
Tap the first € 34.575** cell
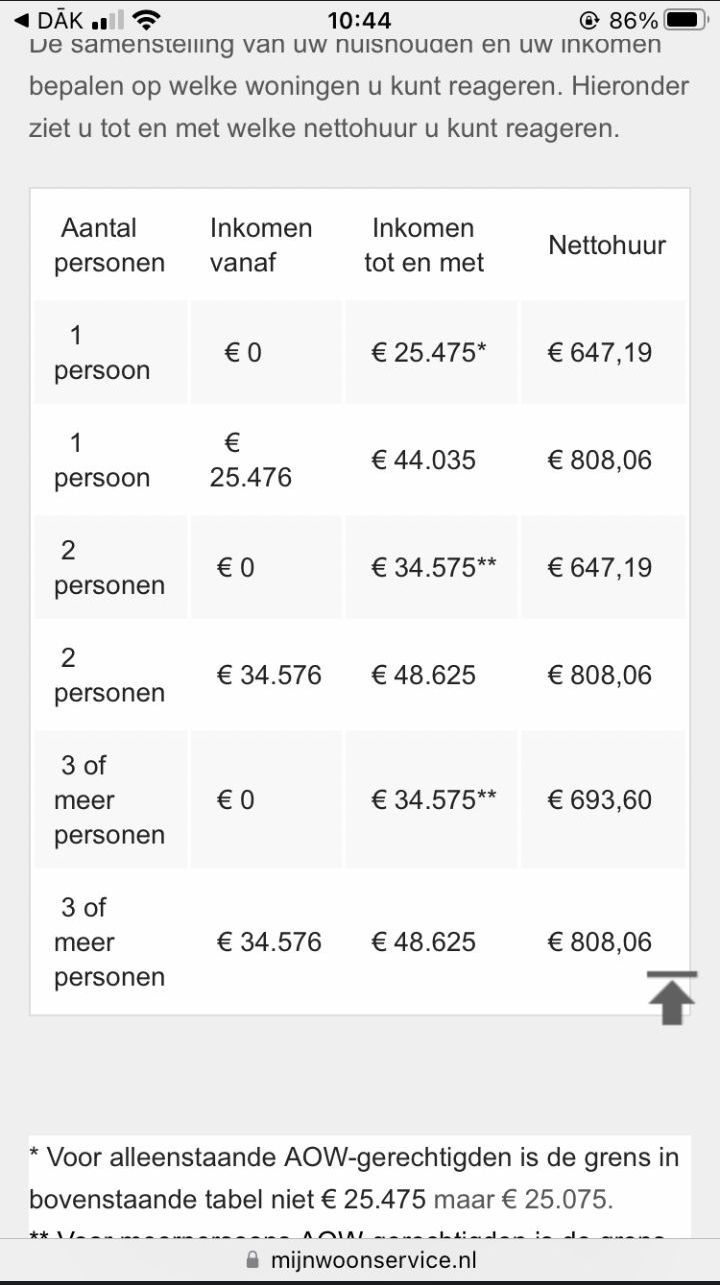pyautogui.click(x=431, y=567)
